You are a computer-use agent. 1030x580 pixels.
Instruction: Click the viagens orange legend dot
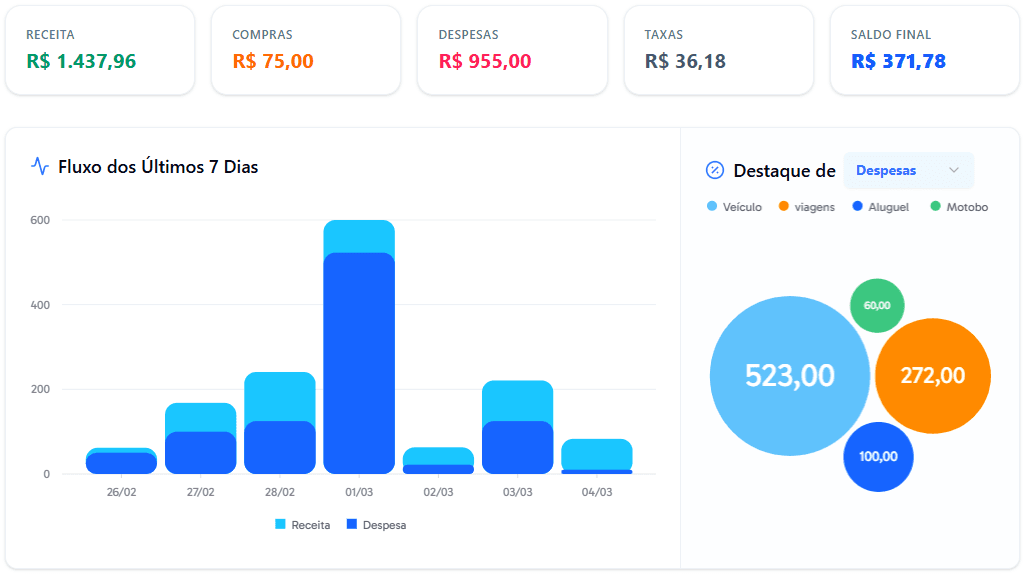(784, 207)
